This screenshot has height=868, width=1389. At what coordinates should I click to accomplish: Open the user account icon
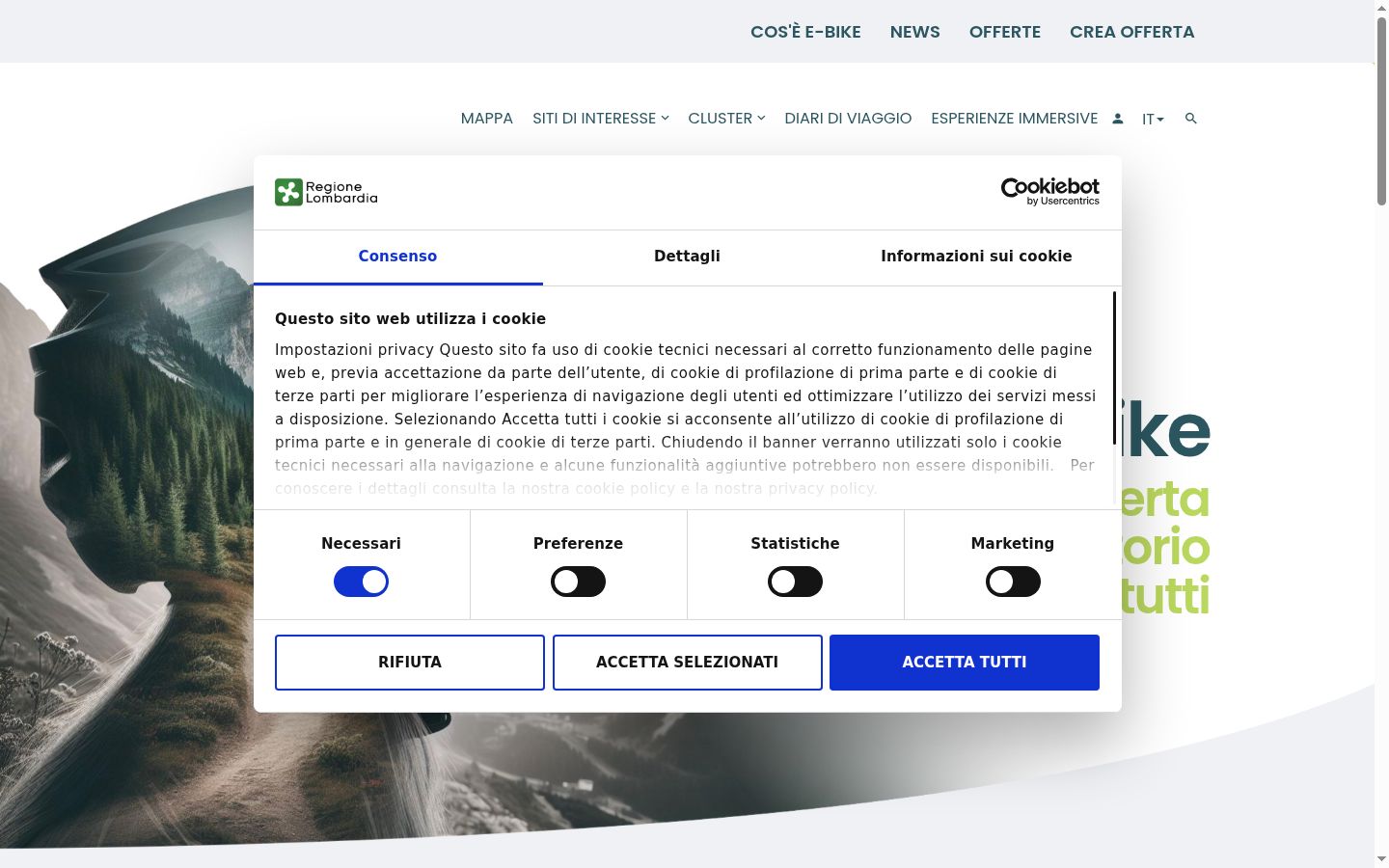pos(1117,119)
